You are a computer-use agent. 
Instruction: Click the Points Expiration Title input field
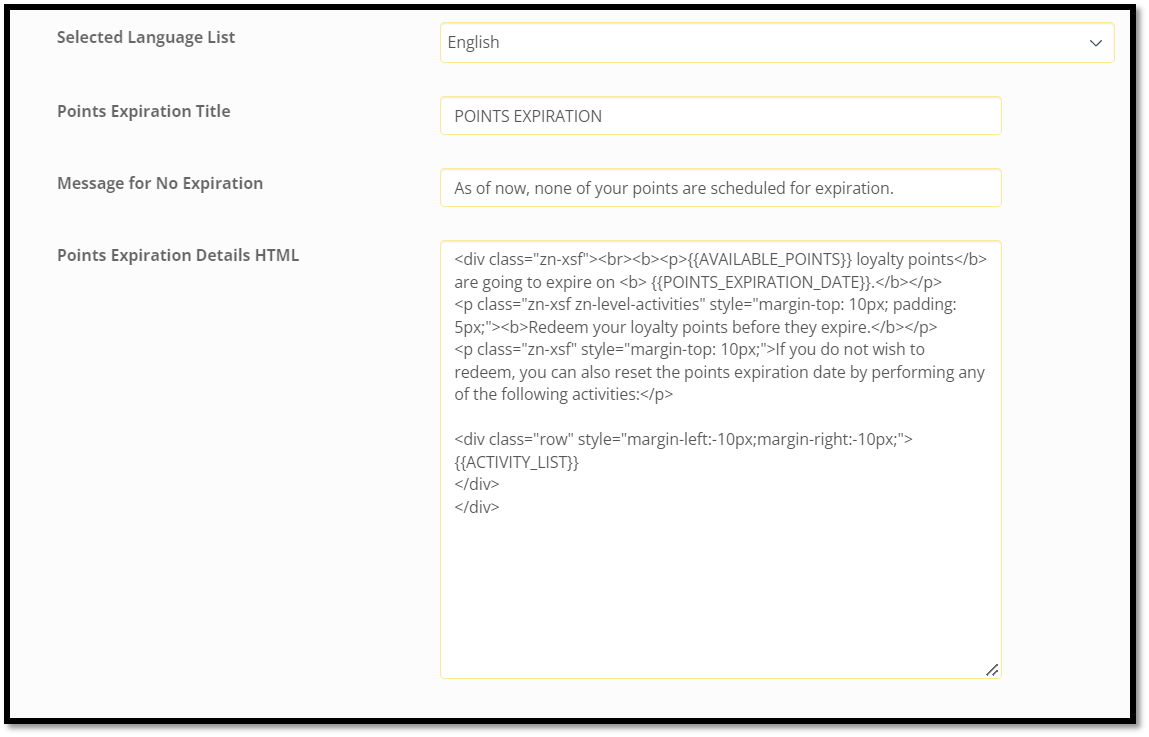[x=720, y=116]
